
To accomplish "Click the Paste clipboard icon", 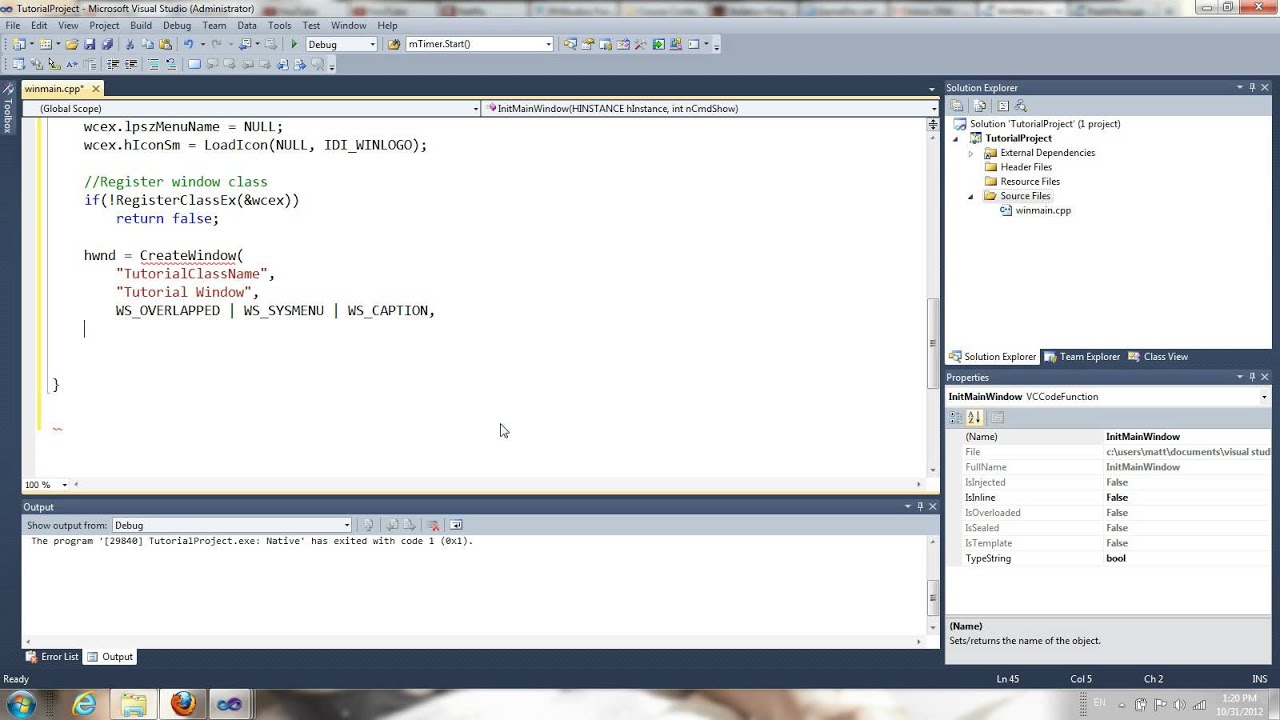I will [x=165, y=44].
